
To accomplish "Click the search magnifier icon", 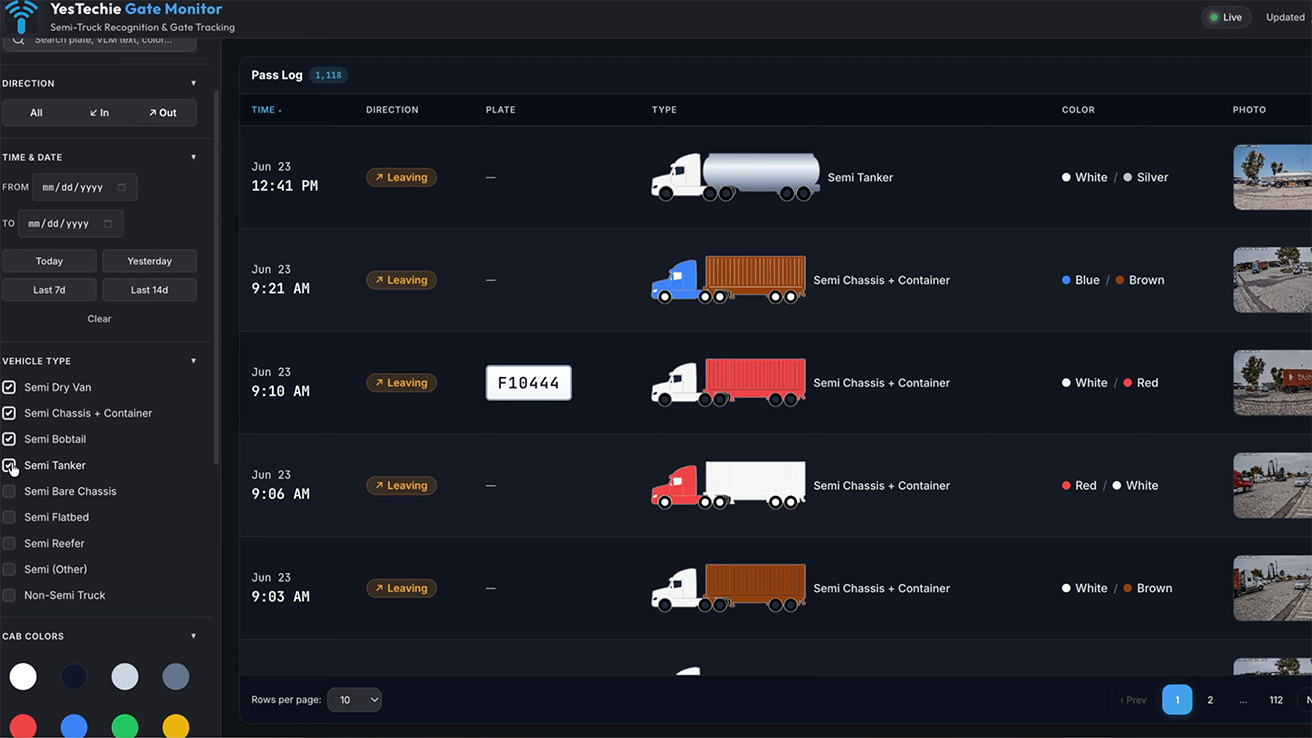I will tap(18, 41).
